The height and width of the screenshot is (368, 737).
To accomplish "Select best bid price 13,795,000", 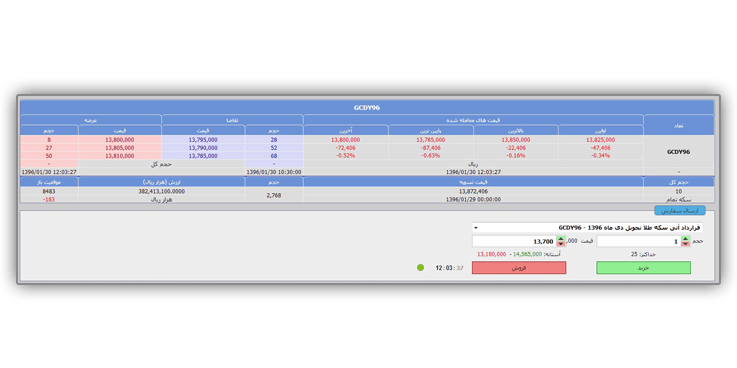I will coord(203,140).
